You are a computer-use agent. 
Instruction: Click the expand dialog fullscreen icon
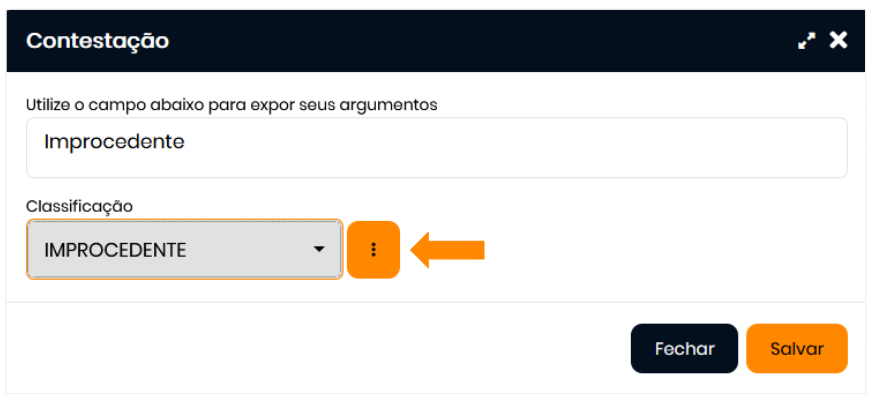[806, 41]
